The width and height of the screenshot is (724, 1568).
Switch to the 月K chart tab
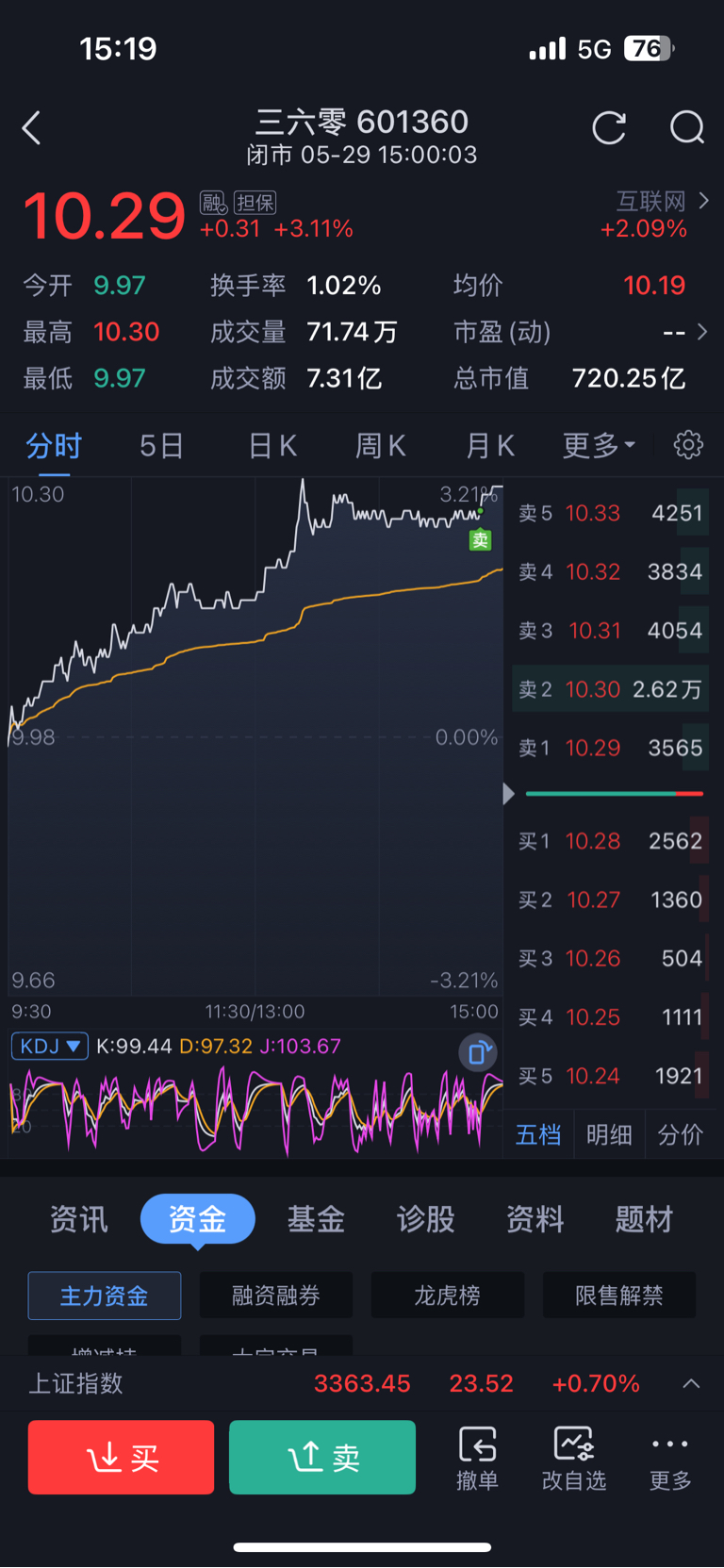490,445
